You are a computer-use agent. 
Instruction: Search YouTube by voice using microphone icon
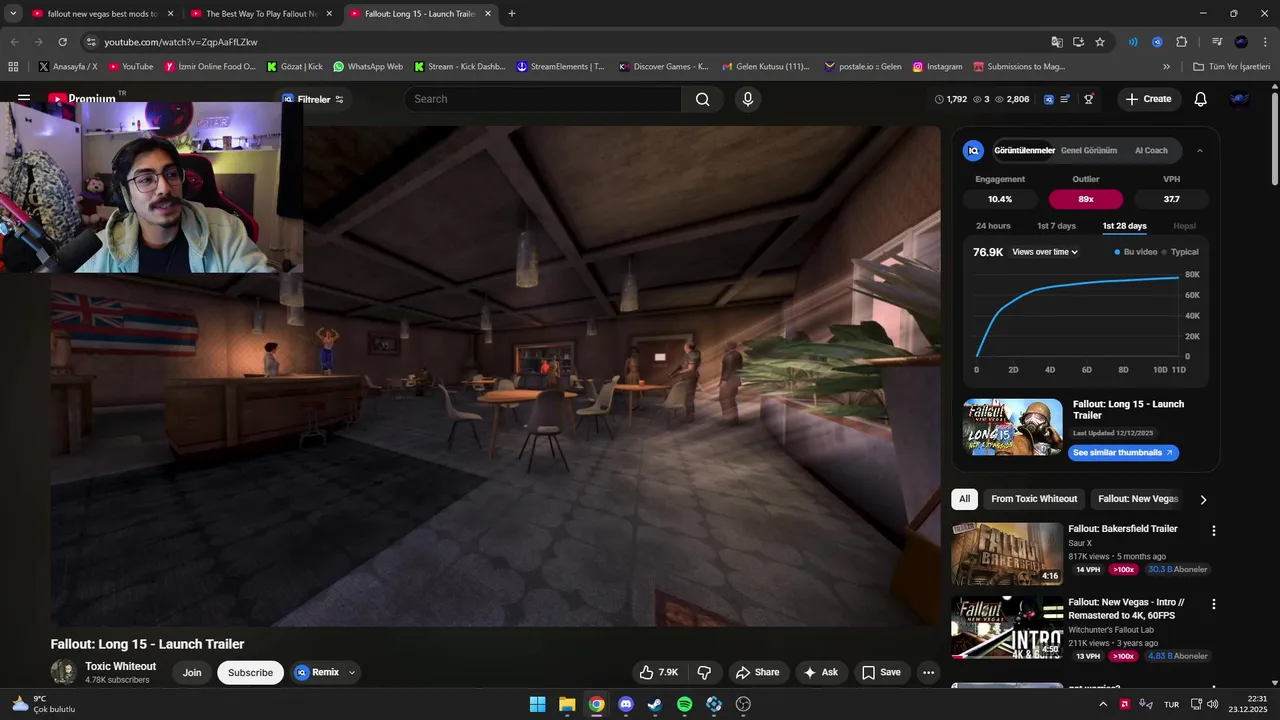pyautogui.click(x=747, y=99)
